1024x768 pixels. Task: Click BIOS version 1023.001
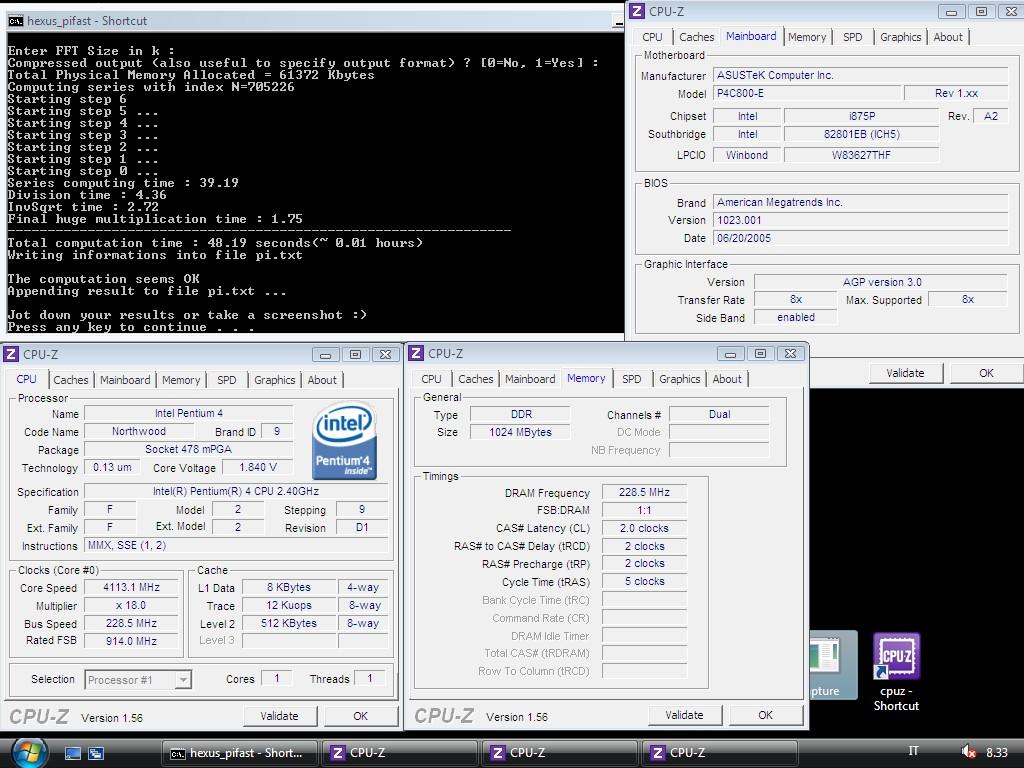coord(859,220)
